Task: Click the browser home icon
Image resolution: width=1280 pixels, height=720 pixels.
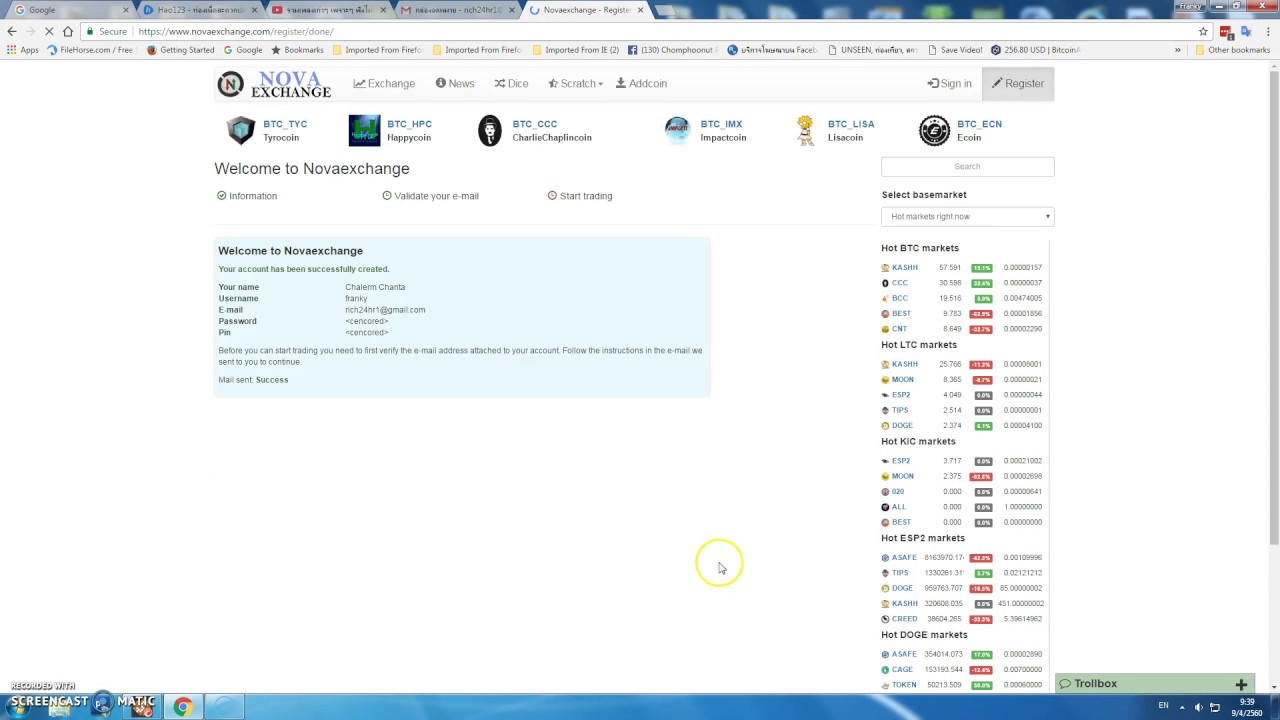Action: (67, 31)
